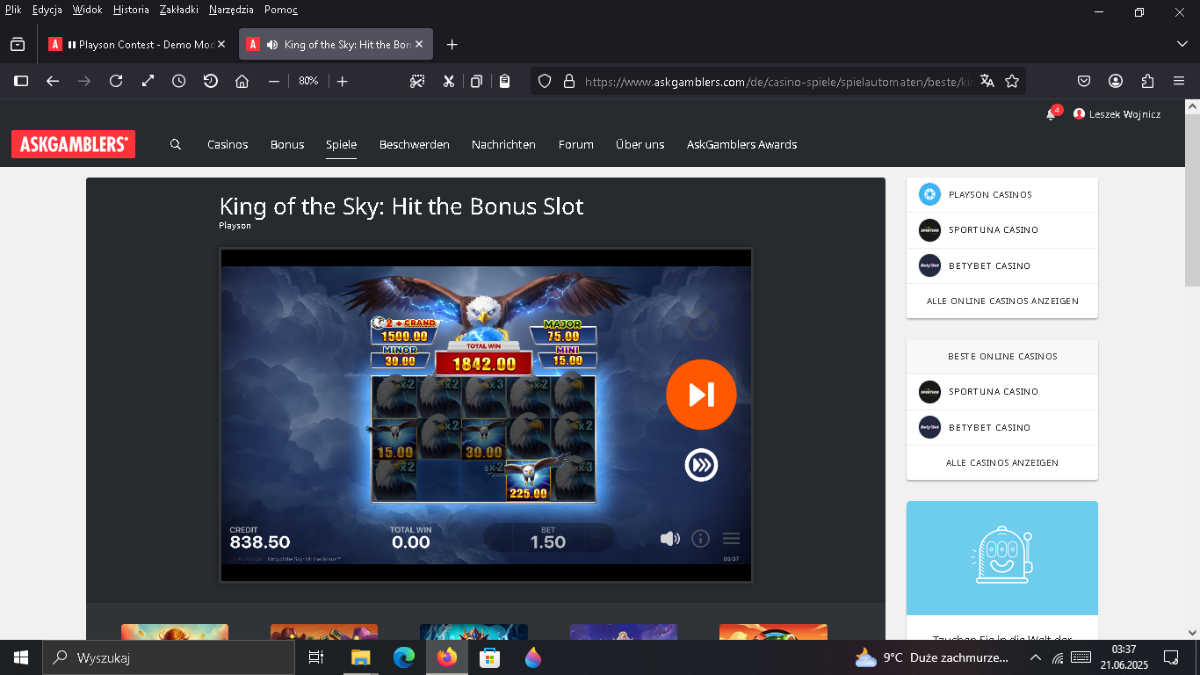Bookmark this page with the star icon
The width and height of the screenshot is (1200, 675).
coord(1012,81)
